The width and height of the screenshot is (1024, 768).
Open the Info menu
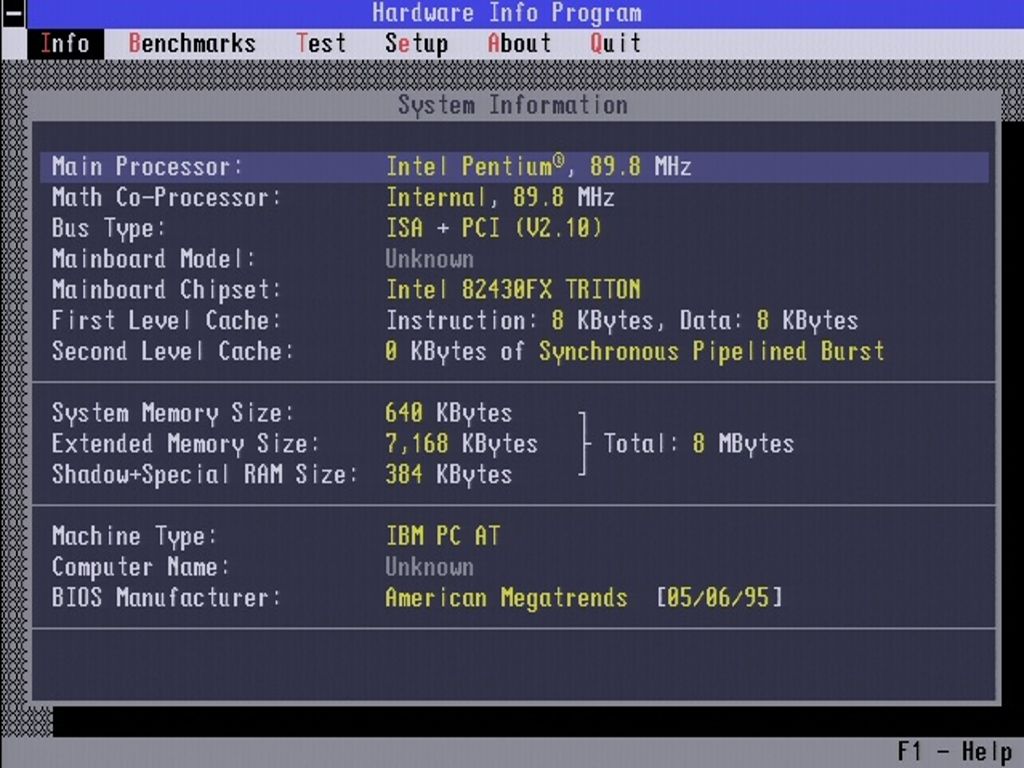pos(65,44)
